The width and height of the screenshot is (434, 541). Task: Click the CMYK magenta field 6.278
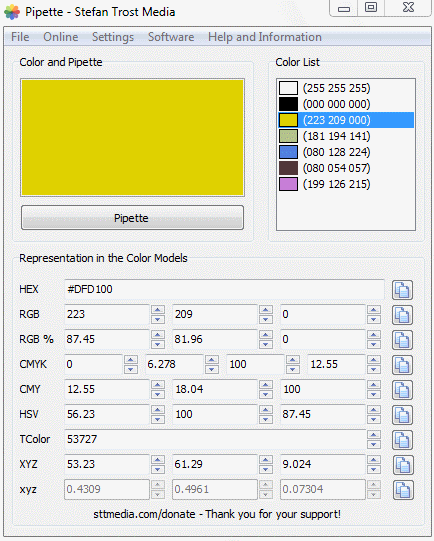point(174,364)
